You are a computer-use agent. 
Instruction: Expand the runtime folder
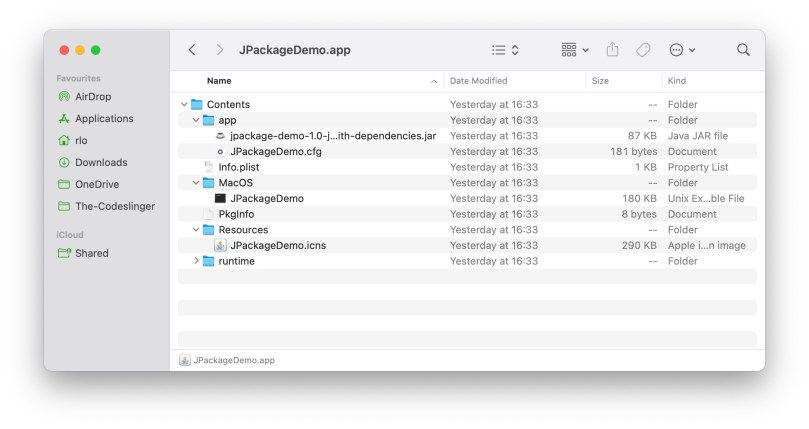point(196,261)
